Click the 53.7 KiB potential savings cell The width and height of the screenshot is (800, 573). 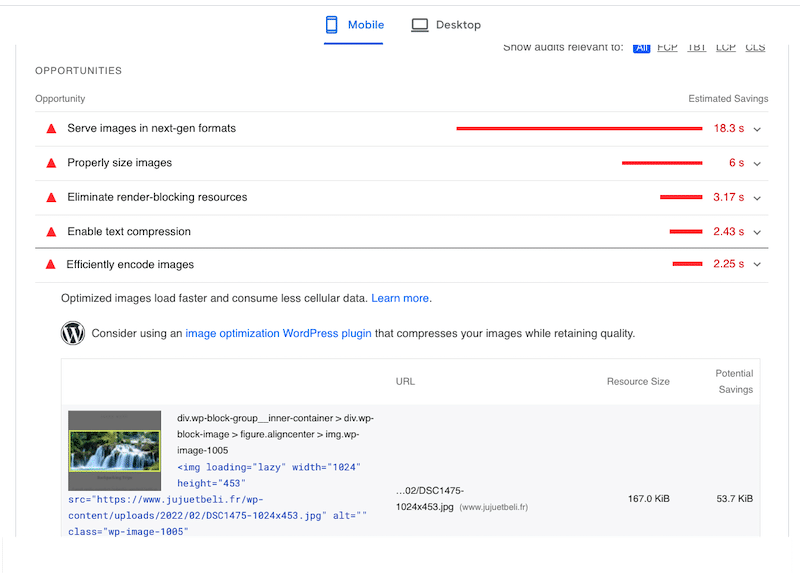click(x=735, y=499)
